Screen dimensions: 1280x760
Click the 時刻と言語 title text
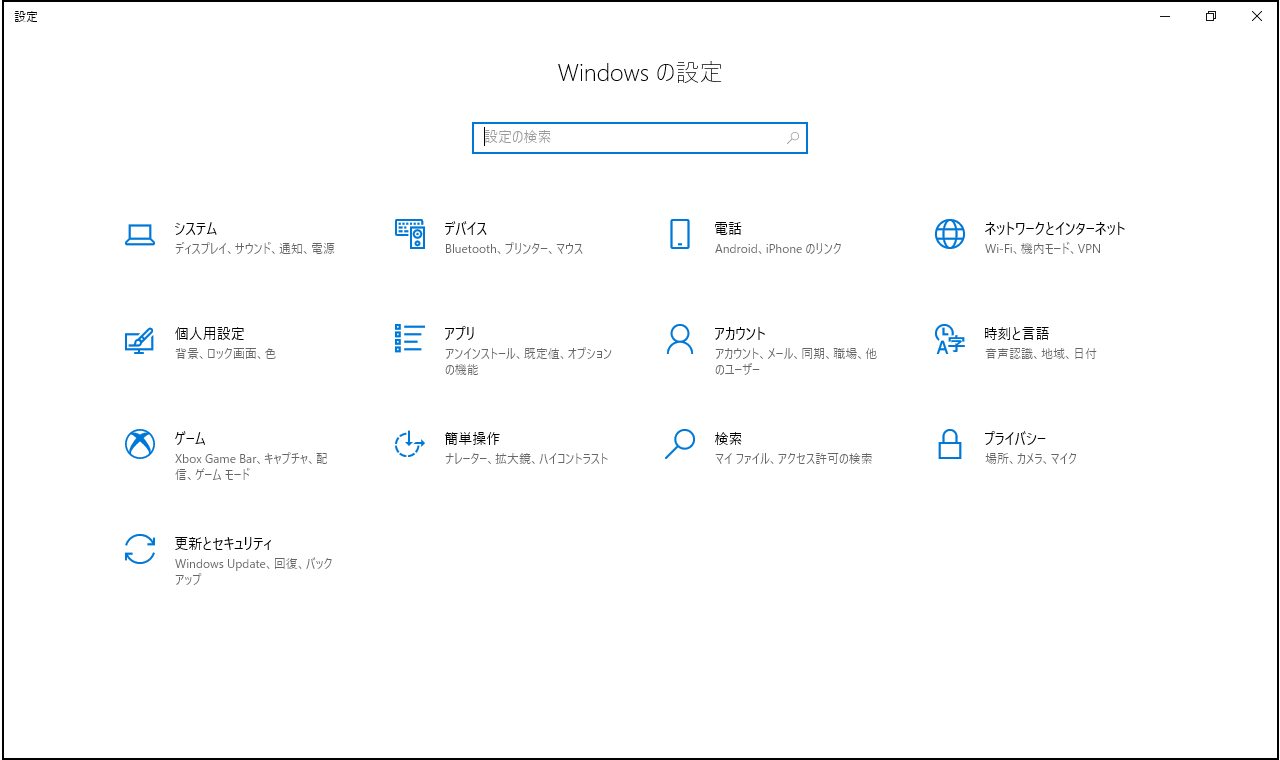tap(1017, 334)
